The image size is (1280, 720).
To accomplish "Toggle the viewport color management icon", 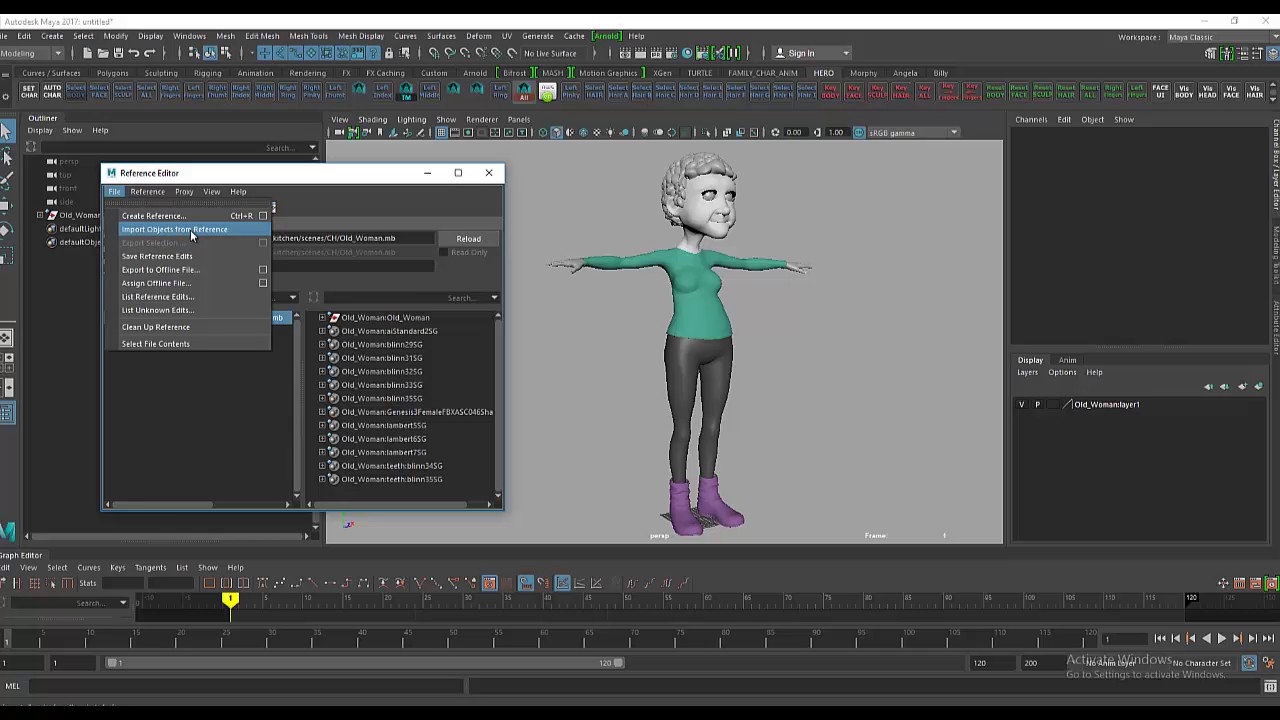I will tap(859, 132).
